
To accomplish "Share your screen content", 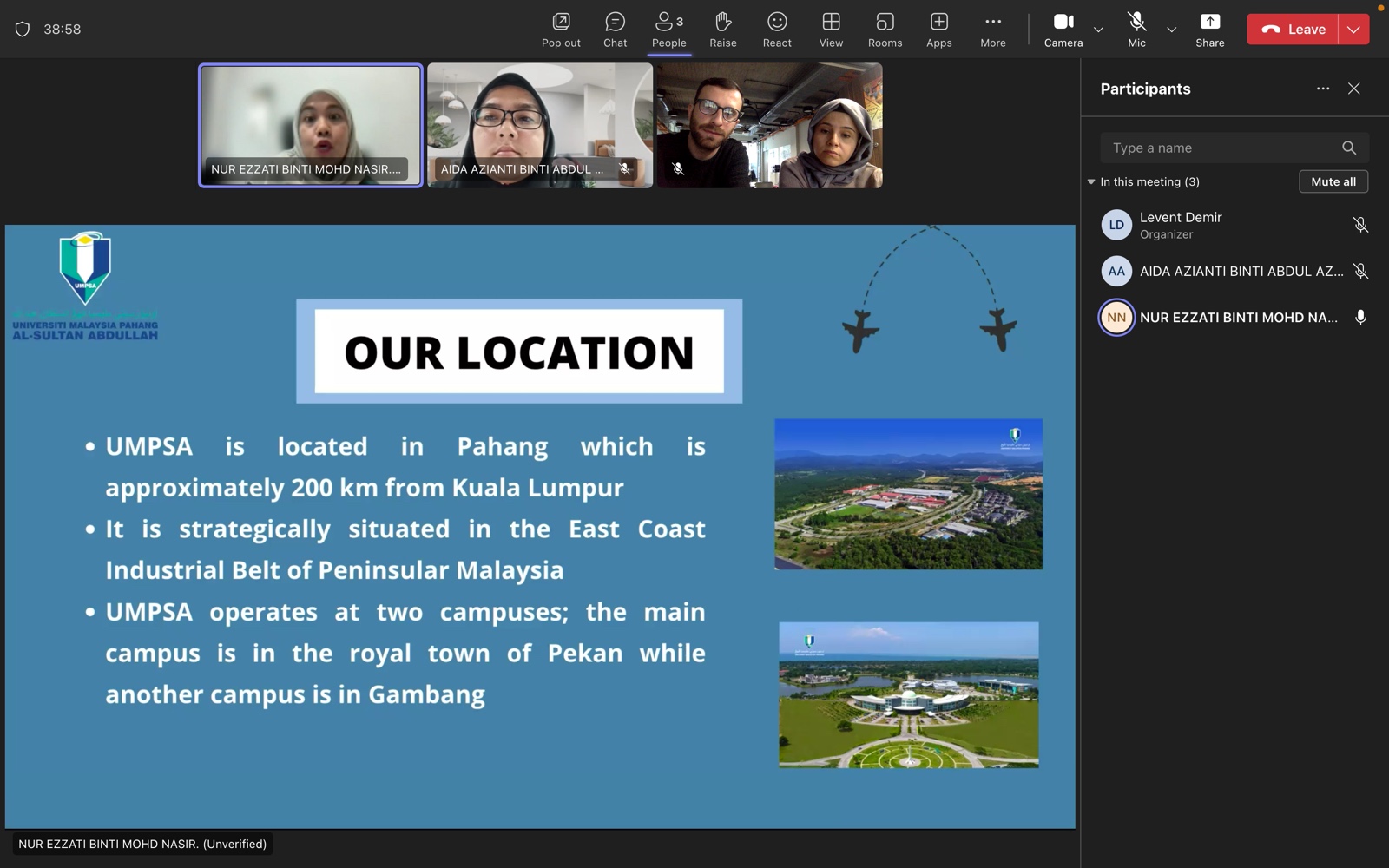I will [x=1209, y=30].
